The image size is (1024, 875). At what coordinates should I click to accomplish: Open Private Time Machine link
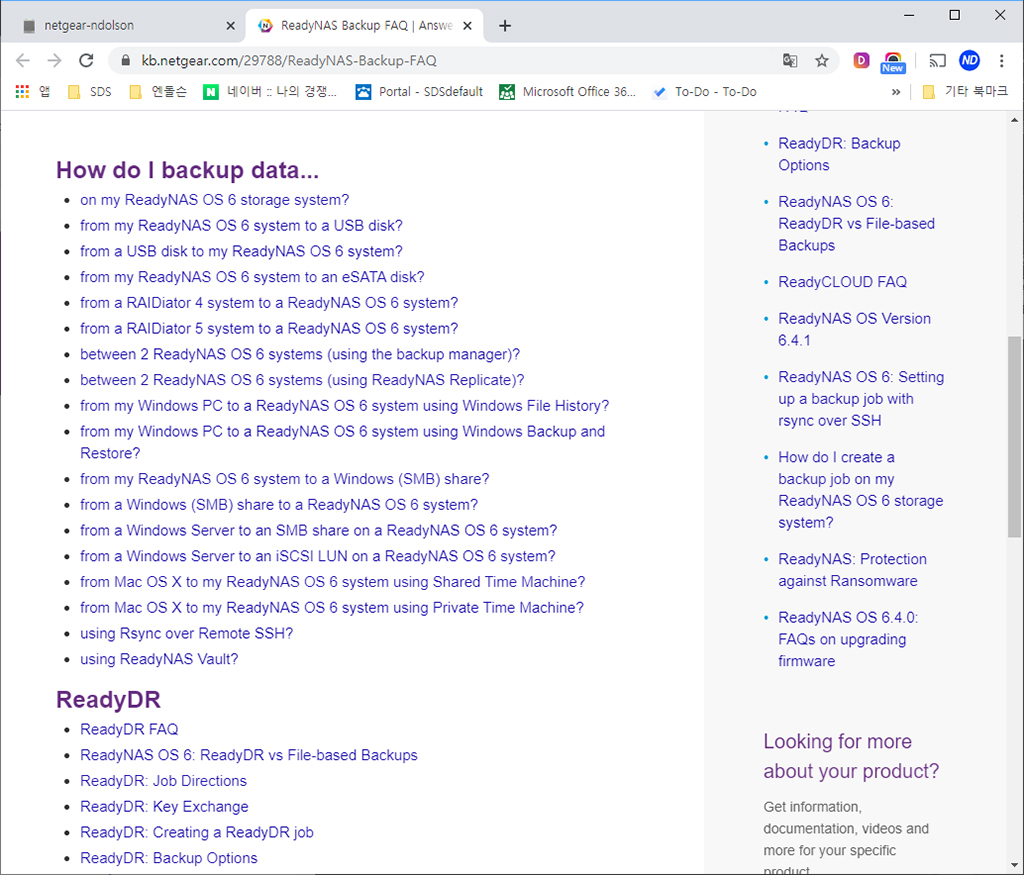coord(332,608)
